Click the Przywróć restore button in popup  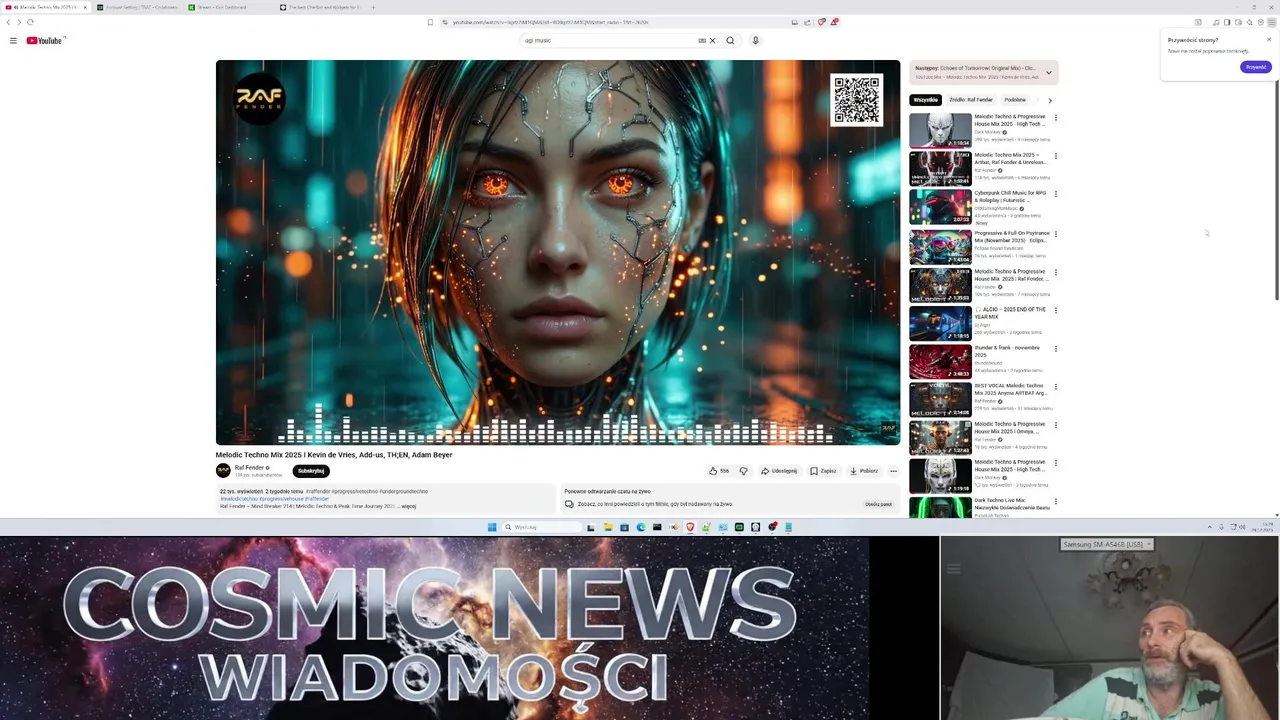point(1256,67)
